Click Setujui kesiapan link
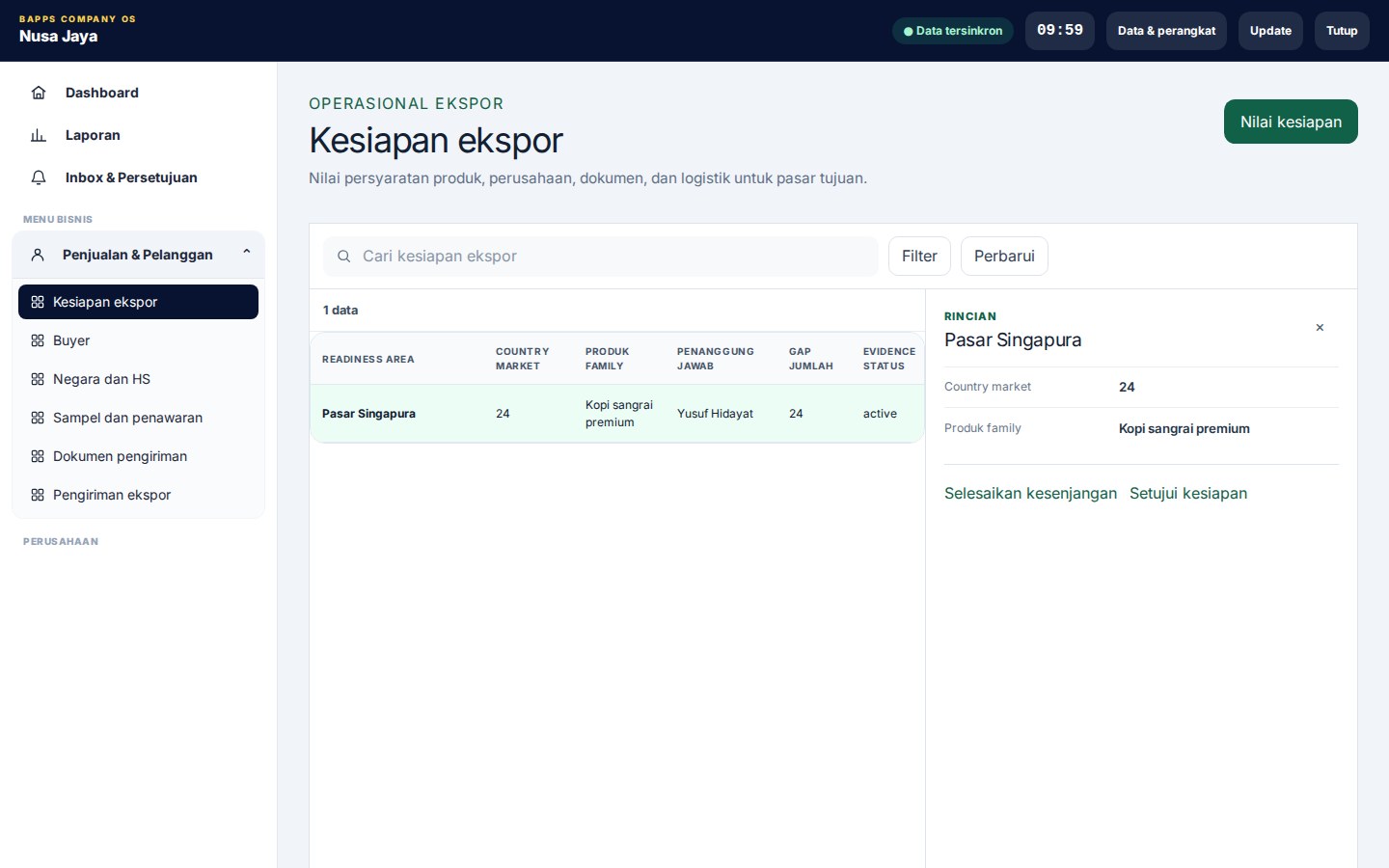 point(1188,493)
